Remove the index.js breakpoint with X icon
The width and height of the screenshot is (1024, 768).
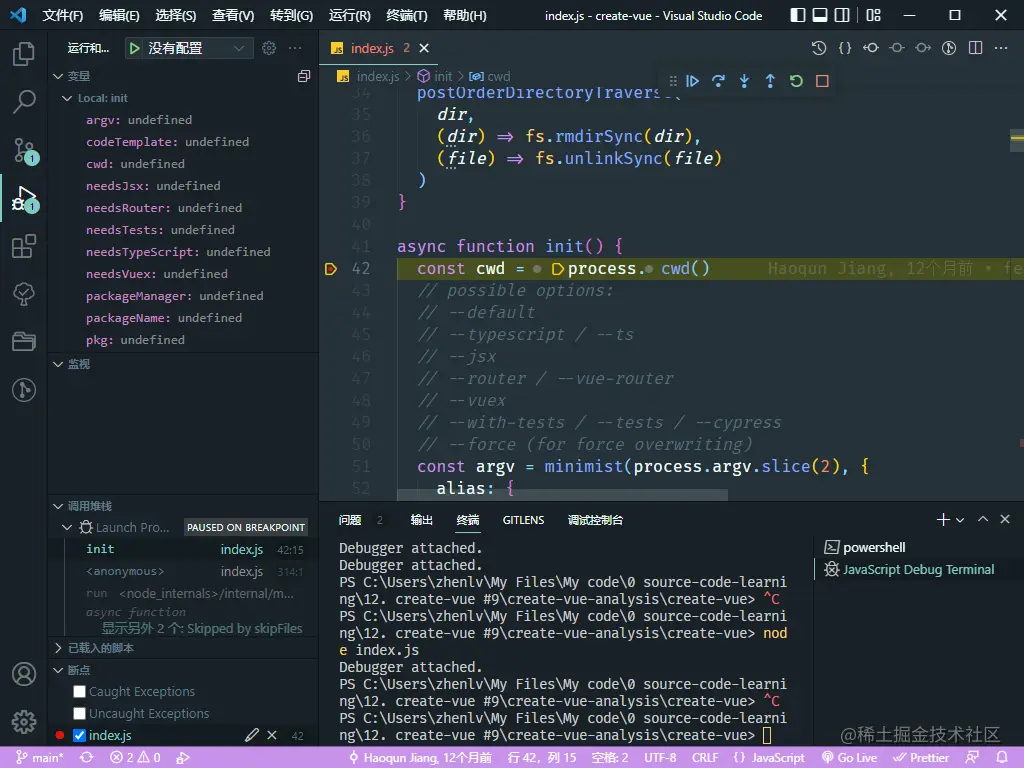(x=272, y=735)
